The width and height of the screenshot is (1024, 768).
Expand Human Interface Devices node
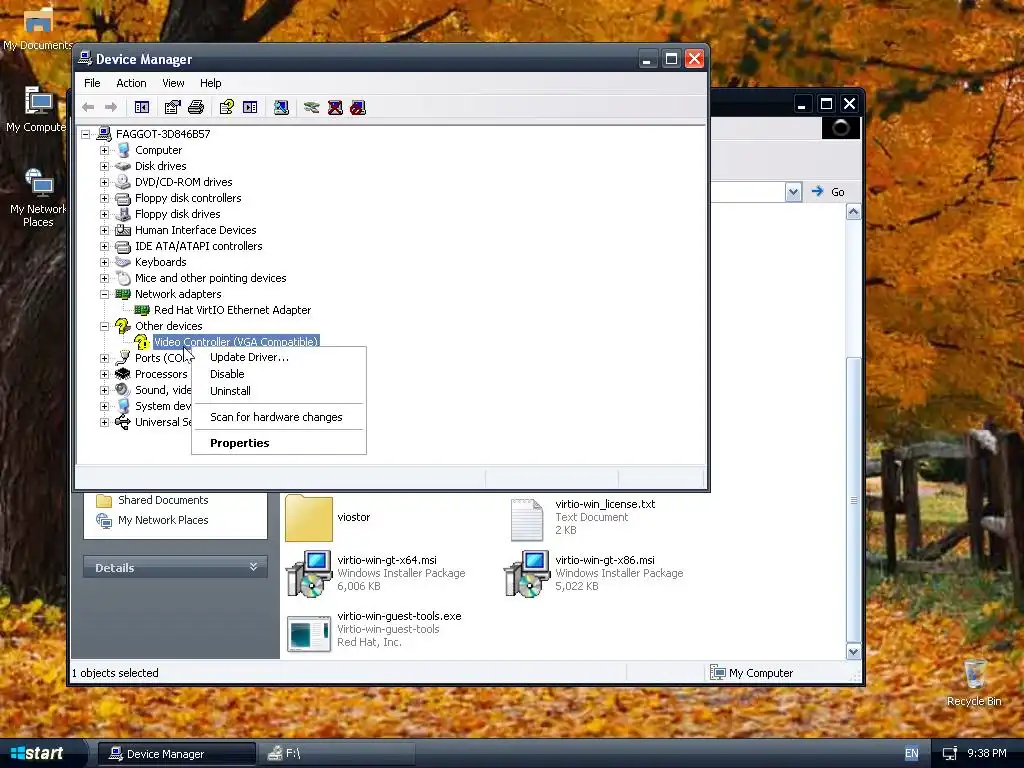pyautogui.click(x=104, y=230)
